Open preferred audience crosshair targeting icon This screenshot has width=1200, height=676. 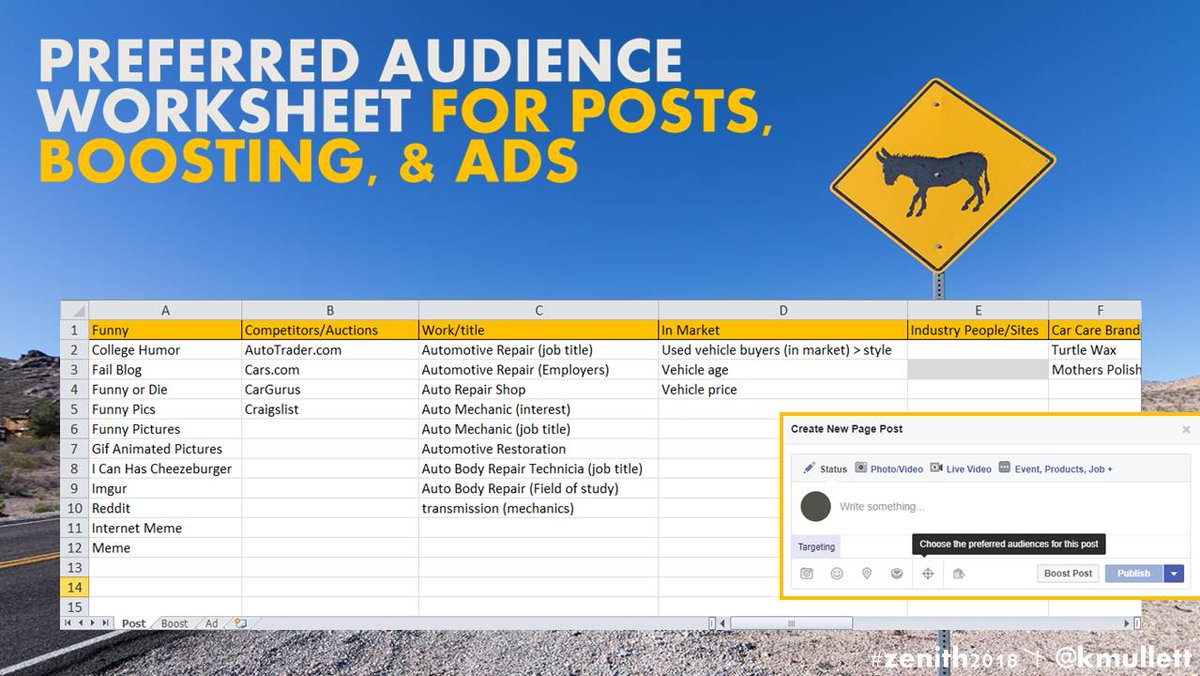pyautogui.click(x=927, y=573)
